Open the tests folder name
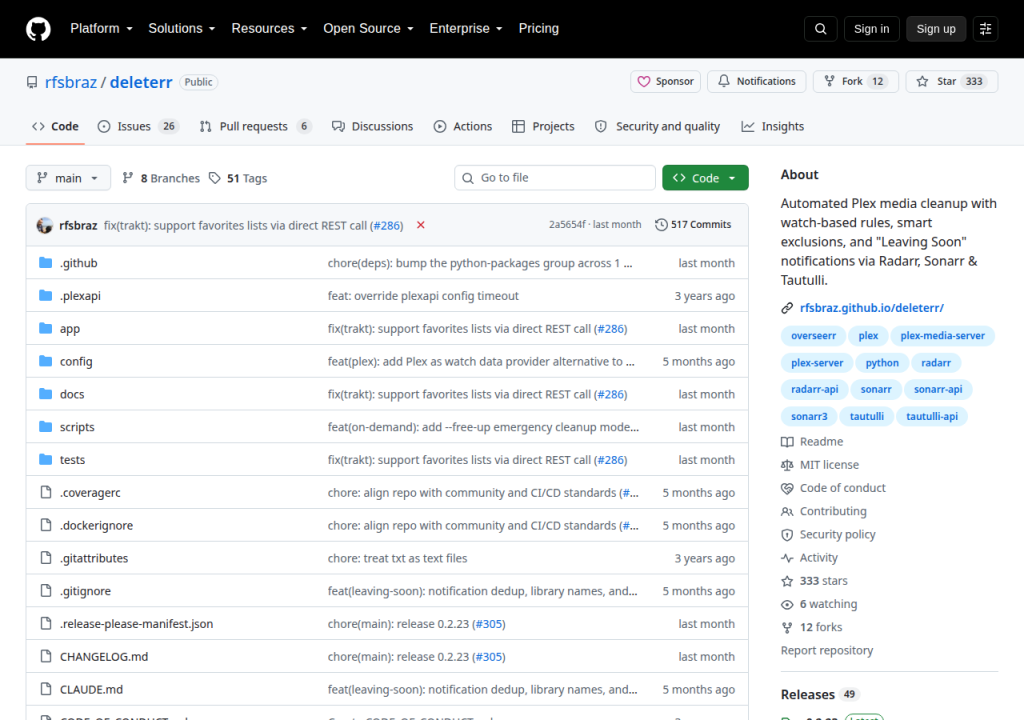Viewport: 1024px width, 720px height. tap(72, 460)
